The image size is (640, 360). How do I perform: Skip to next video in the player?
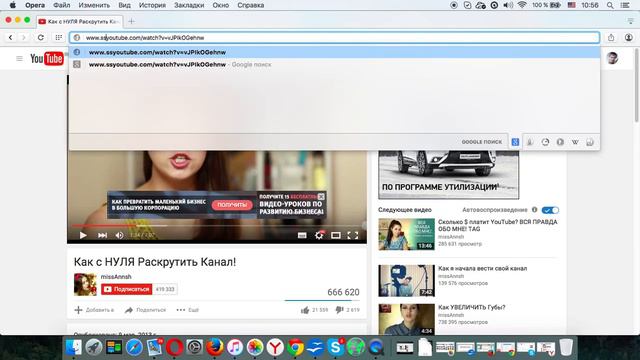coord(102,235)
